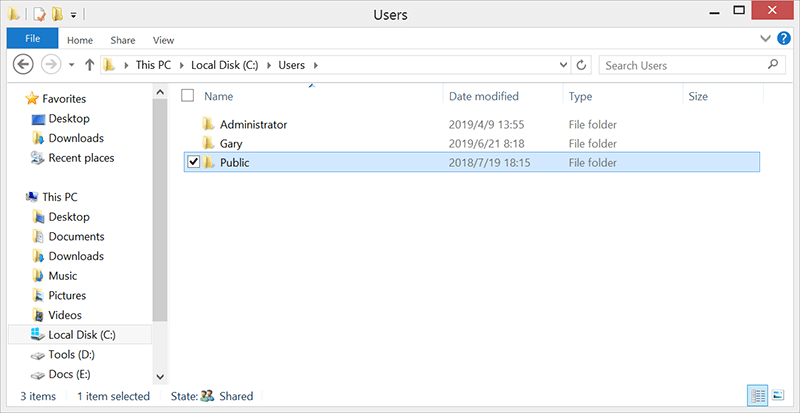The height and width of the screenshot is (413, 800).
Task: Open the recent locations dropdown arrow
Action: (71, 65)
